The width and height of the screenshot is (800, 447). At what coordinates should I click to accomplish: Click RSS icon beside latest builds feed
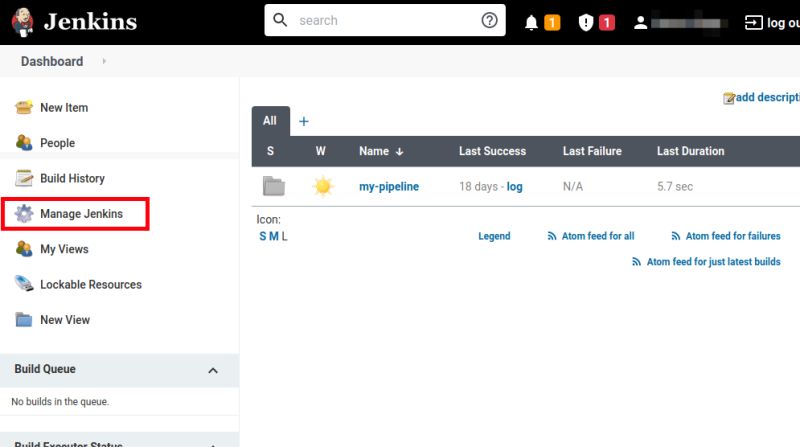click(636, 262)
